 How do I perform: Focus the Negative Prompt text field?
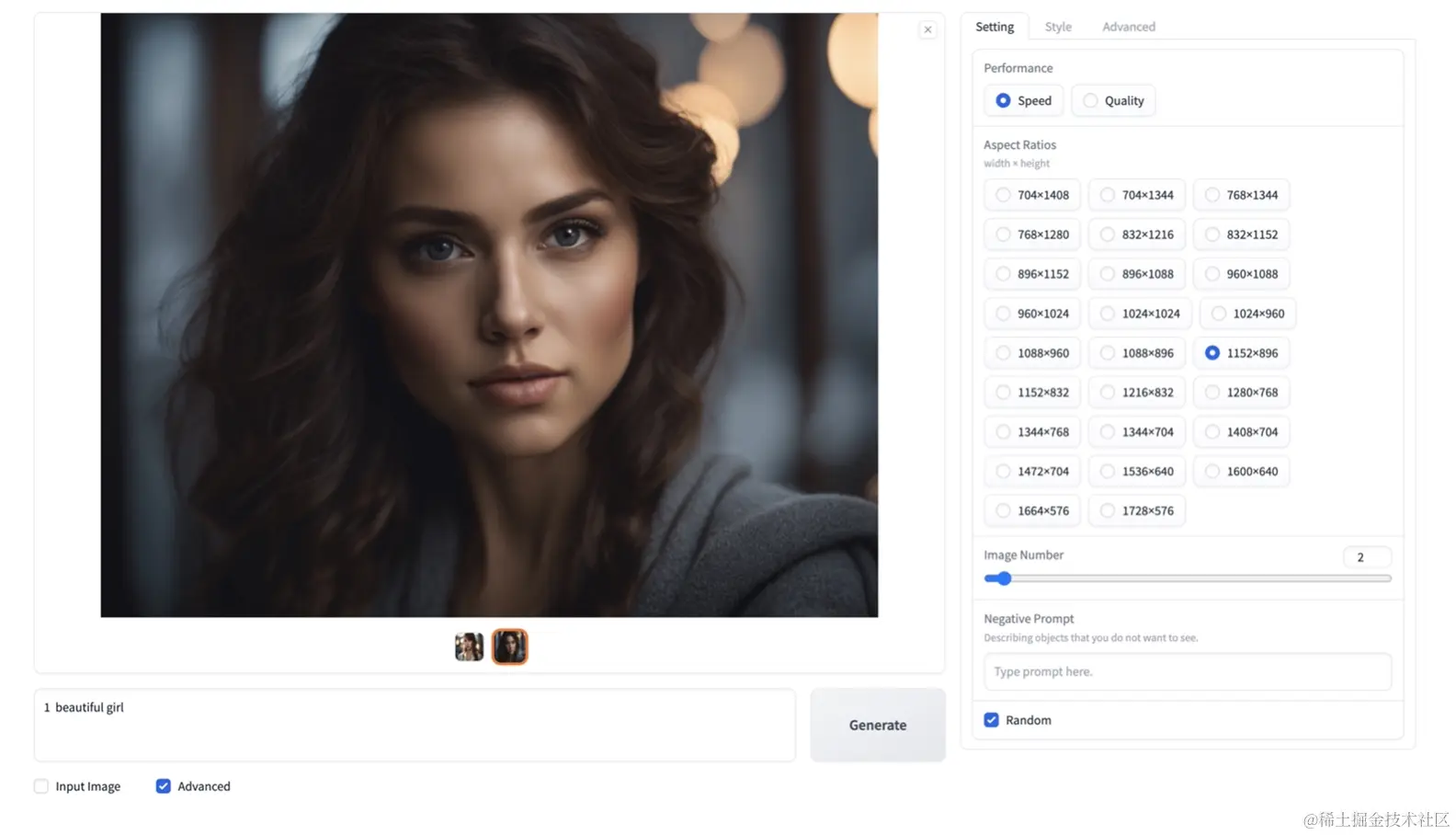click(x=1187, y=672)
